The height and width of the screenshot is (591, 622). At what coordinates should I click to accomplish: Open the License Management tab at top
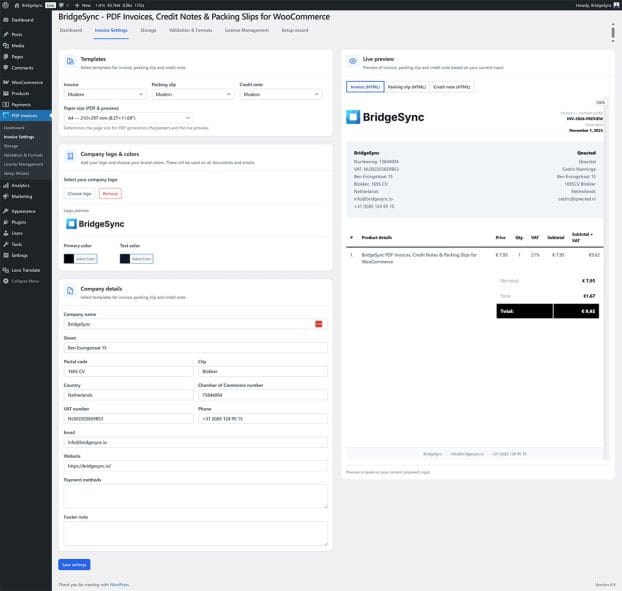(x=247, y=30)
